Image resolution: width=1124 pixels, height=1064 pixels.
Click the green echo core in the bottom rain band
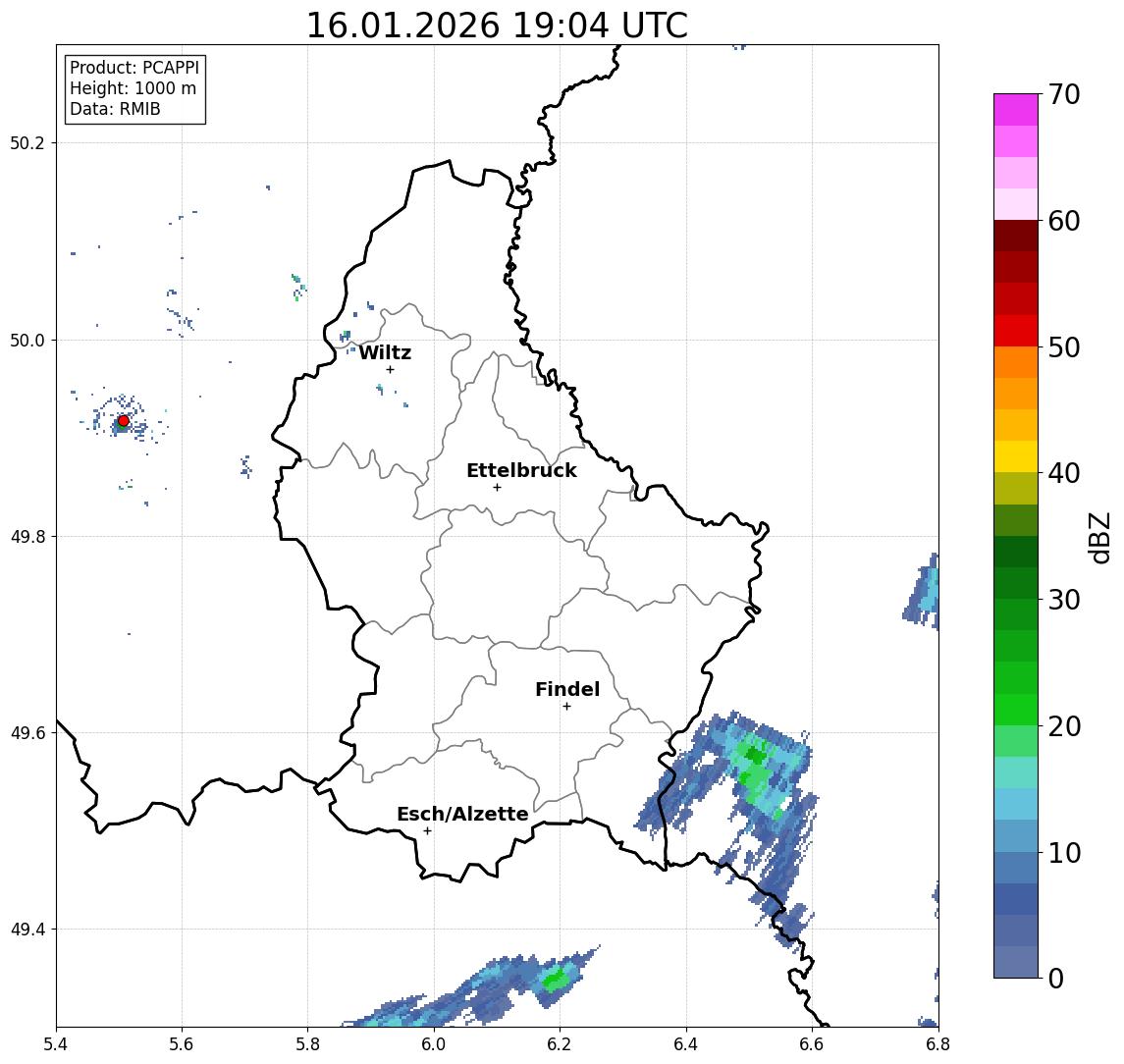coord(554,981)
